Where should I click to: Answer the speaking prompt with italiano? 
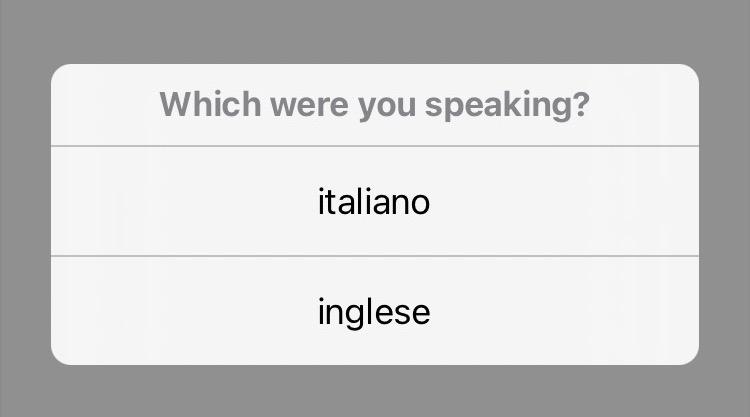[x=374, y=201]
